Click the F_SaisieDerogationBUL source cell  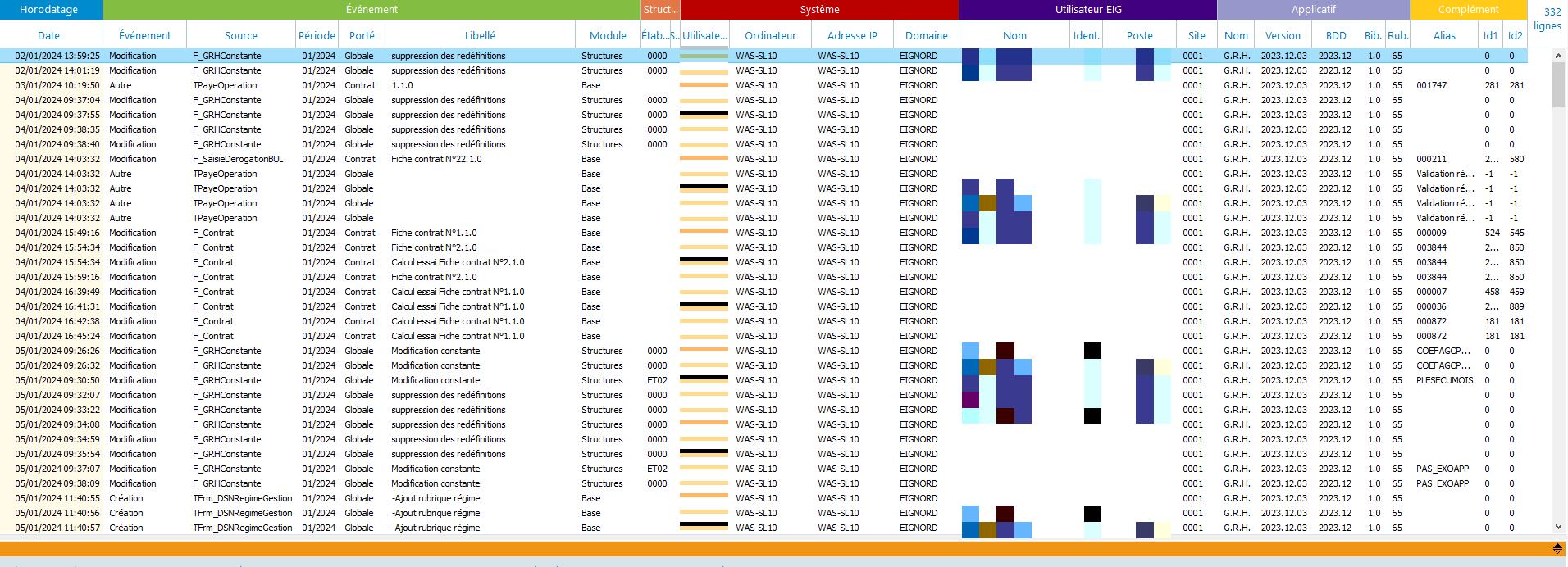(x=238, y=159)
